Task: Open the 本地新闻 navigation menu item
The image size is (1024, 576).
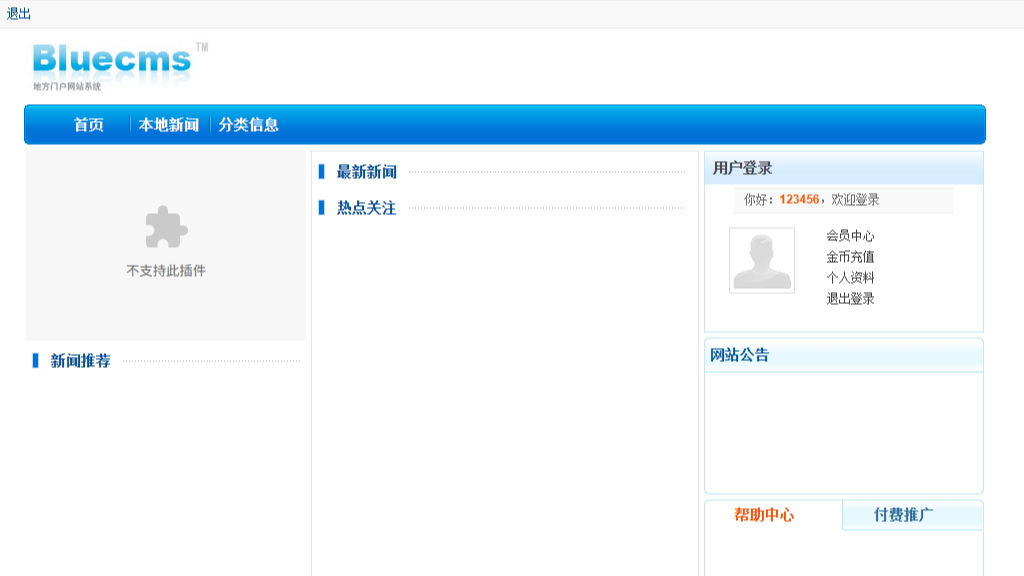Action: tap(167, 125)
